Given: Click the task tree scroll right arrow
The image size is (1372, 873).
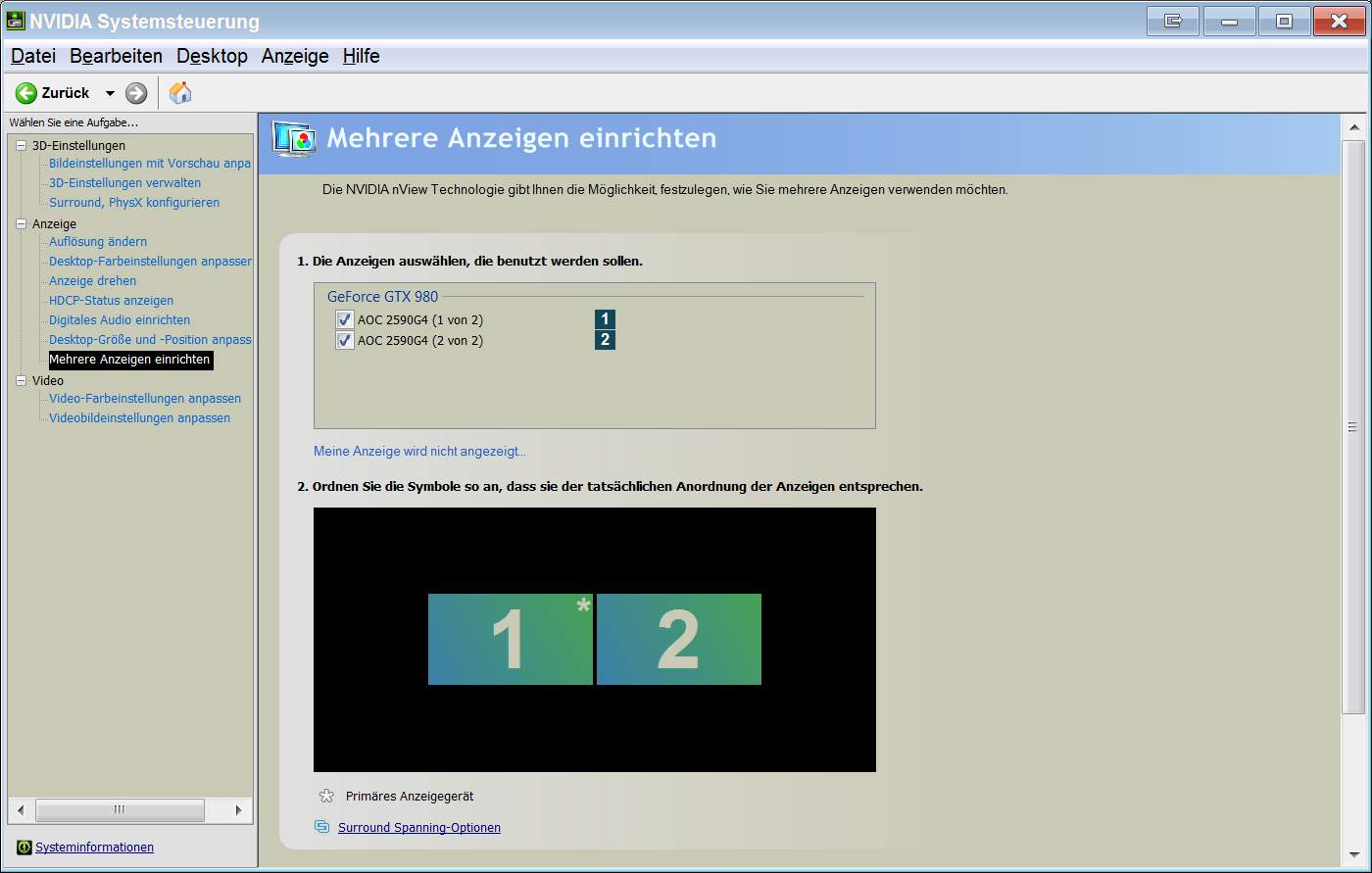Looking at the screenshot, I should click(x=238, y=810).
